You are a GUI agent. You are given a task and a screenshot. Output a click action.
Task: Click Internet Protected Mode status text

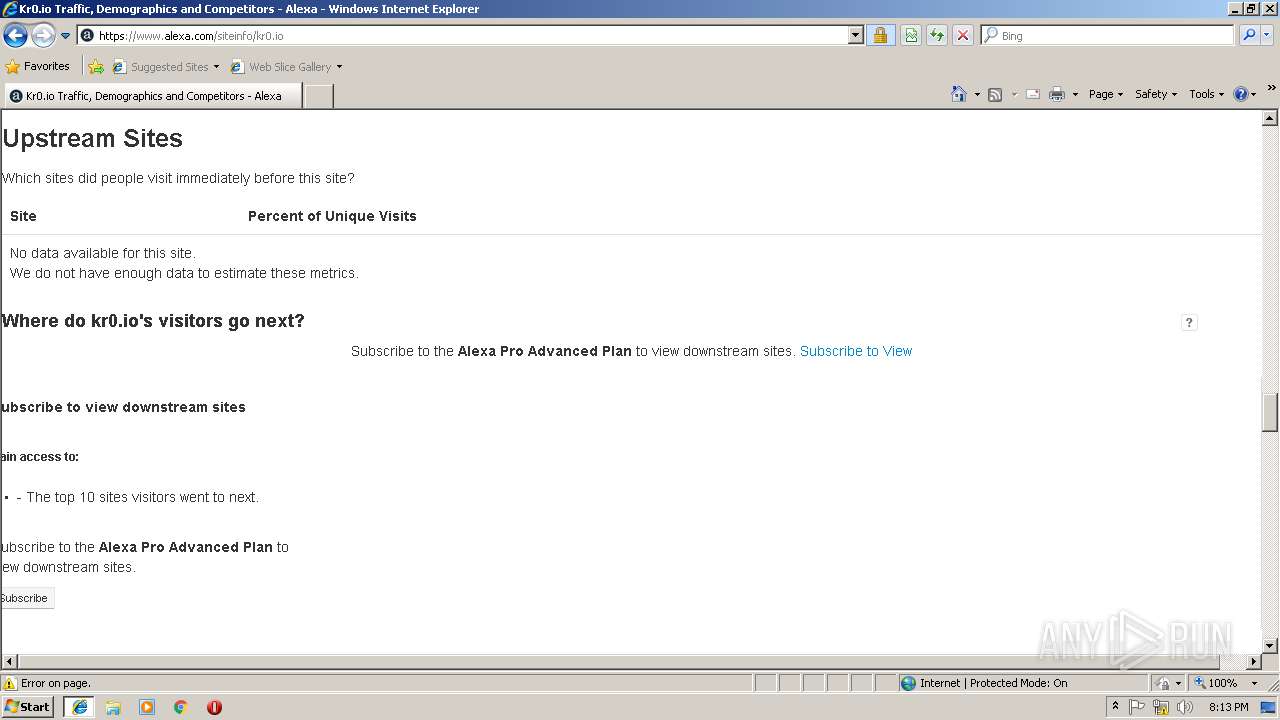click(993, 684)
